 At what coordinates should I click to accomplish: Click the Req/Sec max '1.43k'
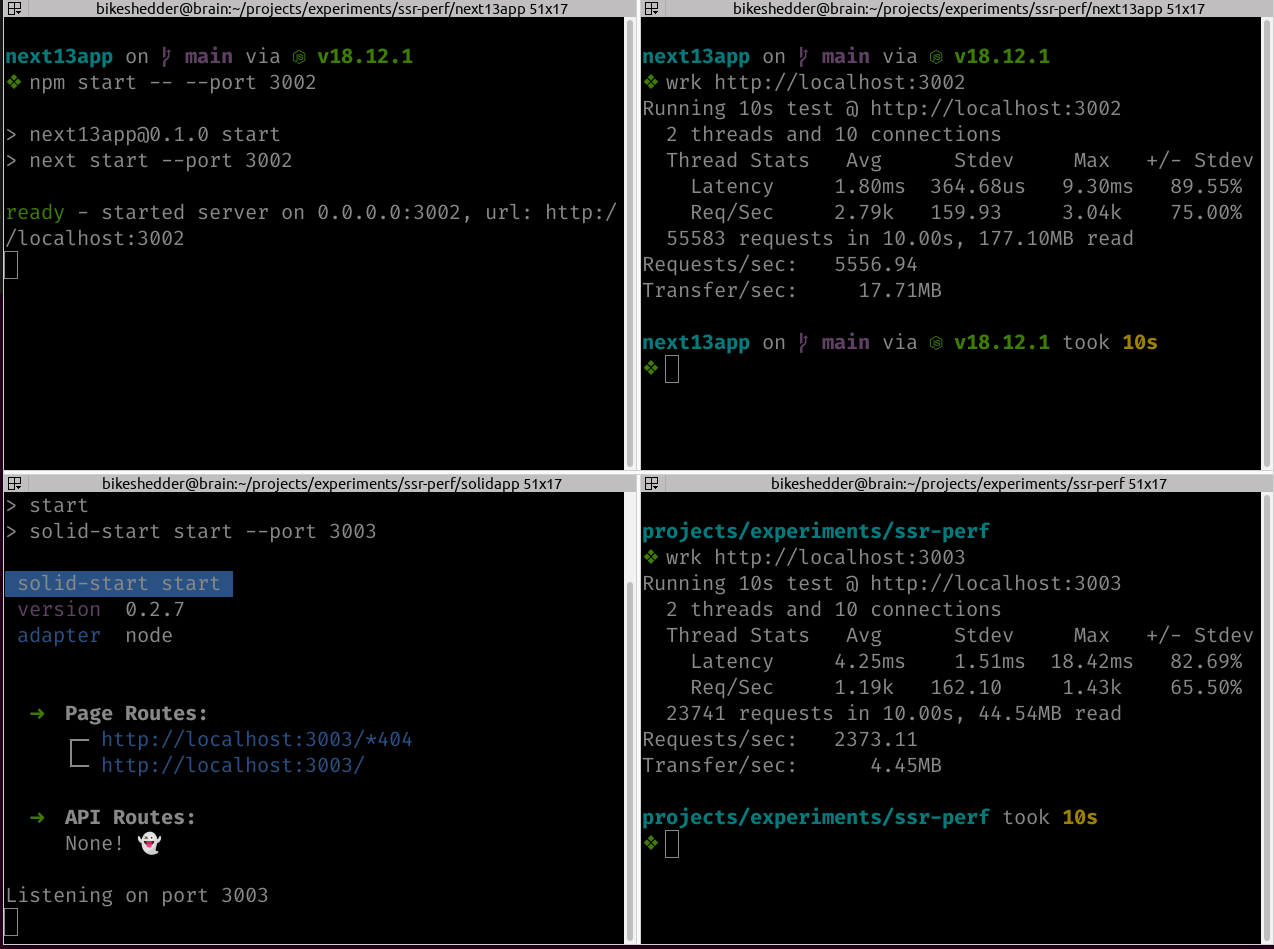1092,688
